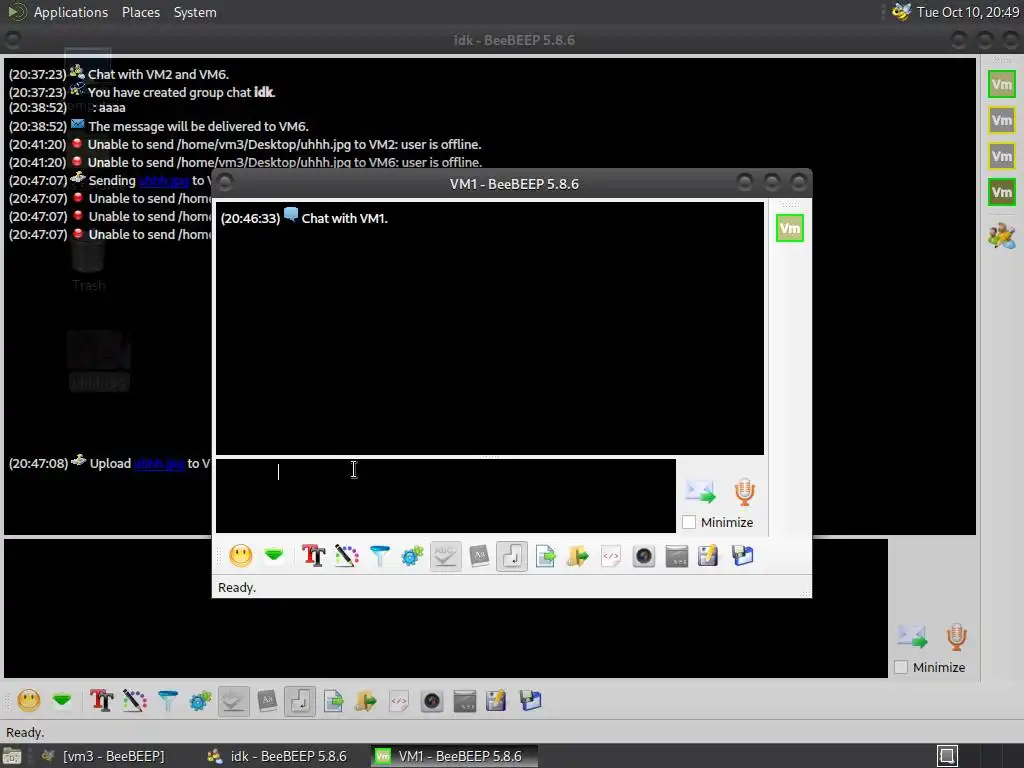This screenshot has width=1024, height=768.
Task: Tick Minimize checkbox in idk window
Action: click(901, 667)
